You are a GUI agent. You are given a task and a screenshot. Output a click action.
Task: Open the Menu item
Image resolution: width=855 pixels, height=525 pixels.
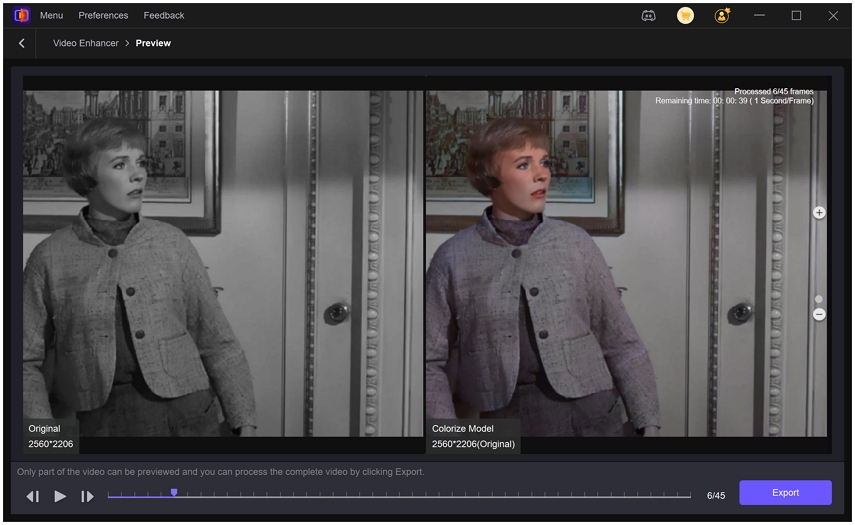51,15
